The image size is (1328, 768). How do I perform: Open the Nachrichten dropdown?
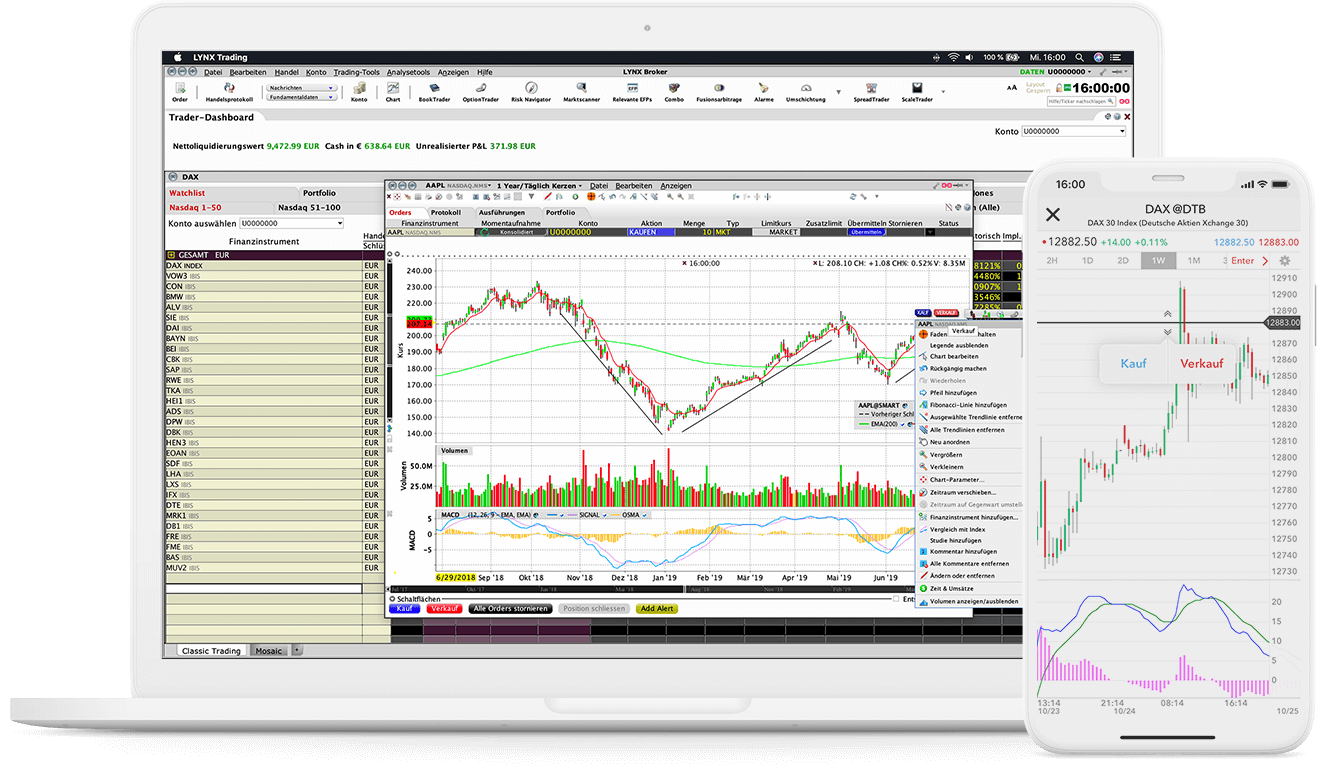300,88
